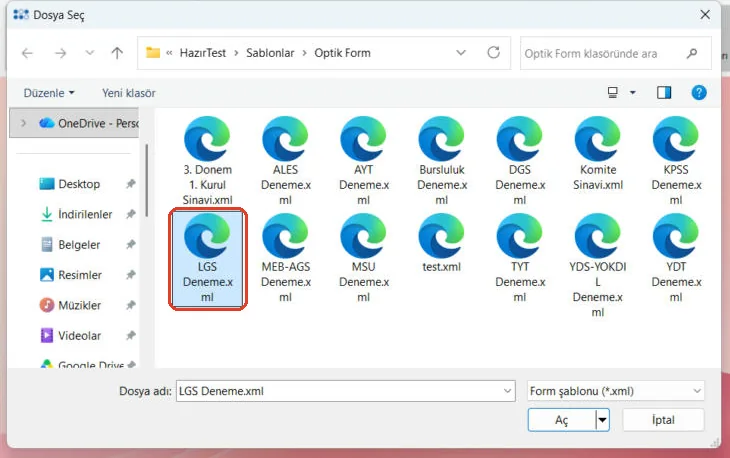The width and height of the screenshot is (730, 458).
Task: Select the AYT Deneme.xml file icon
Action: 364,139
